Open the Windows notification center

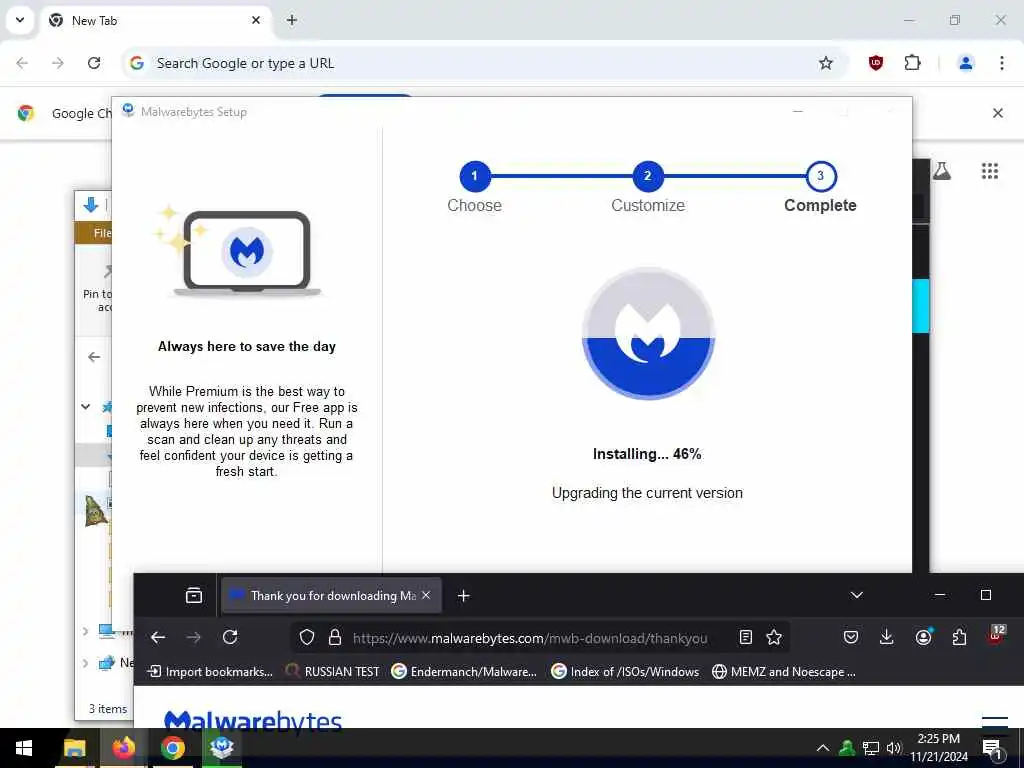pyautogui.click(x=992, y=749)
